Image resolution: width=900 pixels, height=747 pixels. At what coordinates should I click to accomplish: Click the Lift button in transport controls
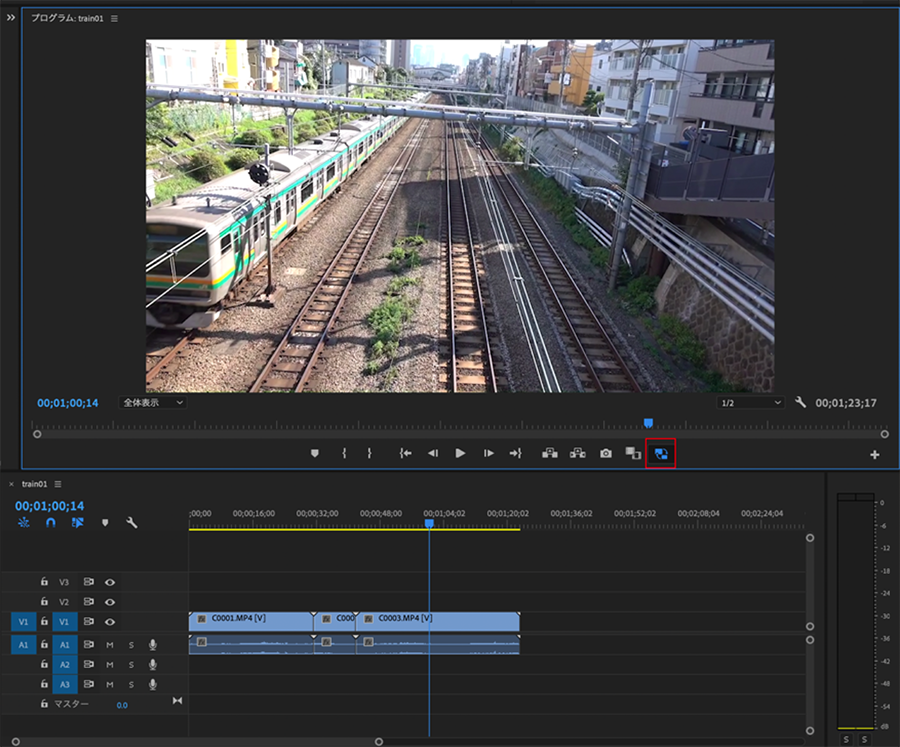pyautogui.click(x=549, y=453)
